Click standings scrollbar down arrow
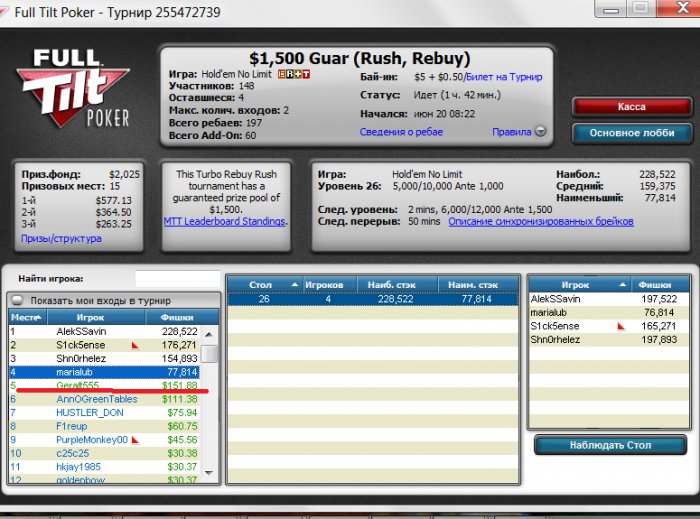The image size is (700, 519). coord(208,473)
